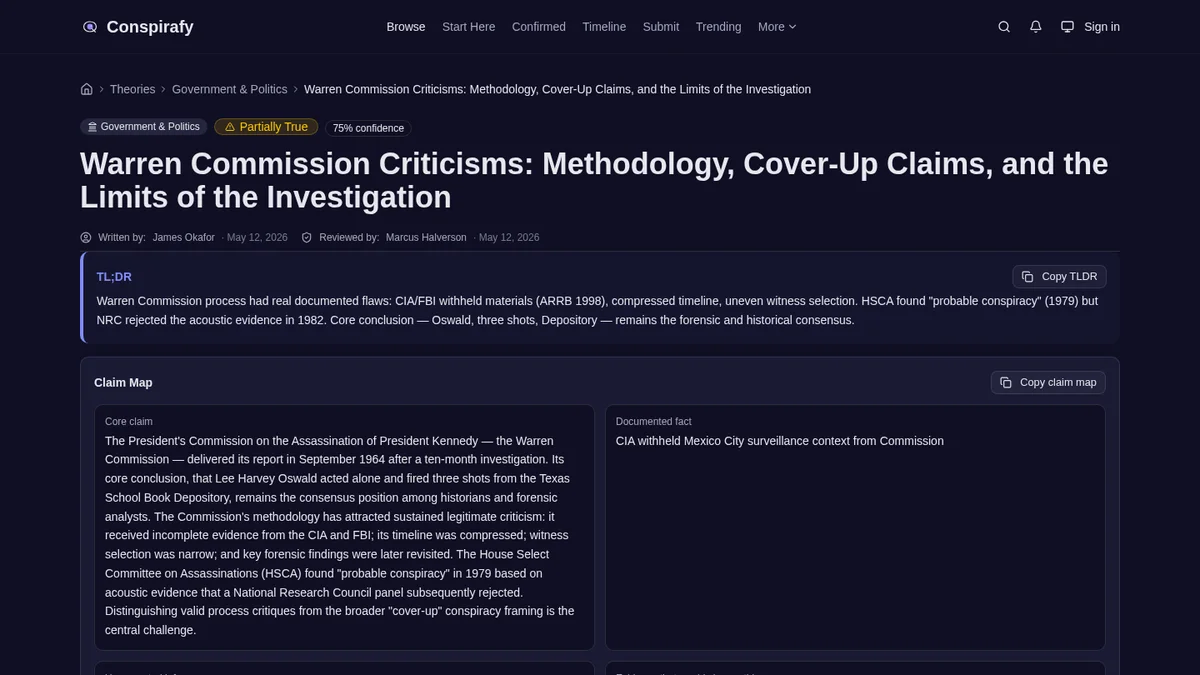Click the Copy claim map button

(1048, 382)
